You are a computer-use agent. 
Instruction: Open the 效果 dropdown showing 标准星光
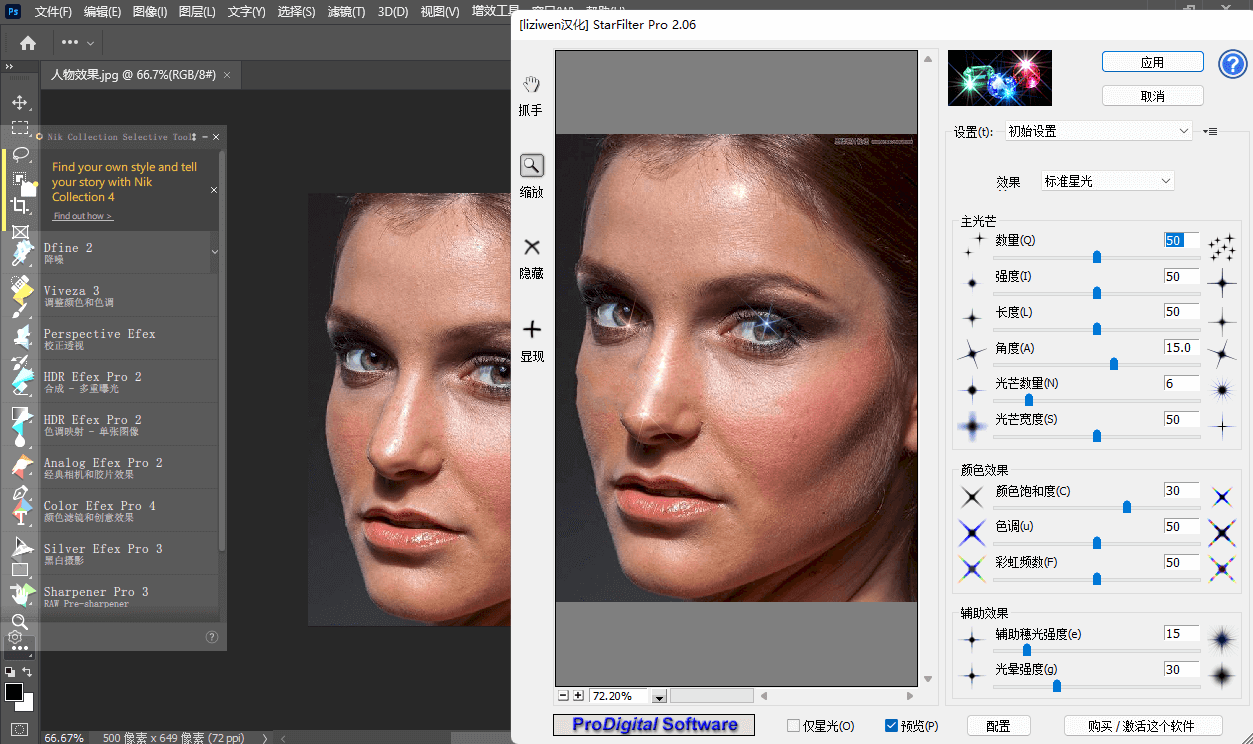1166,180
